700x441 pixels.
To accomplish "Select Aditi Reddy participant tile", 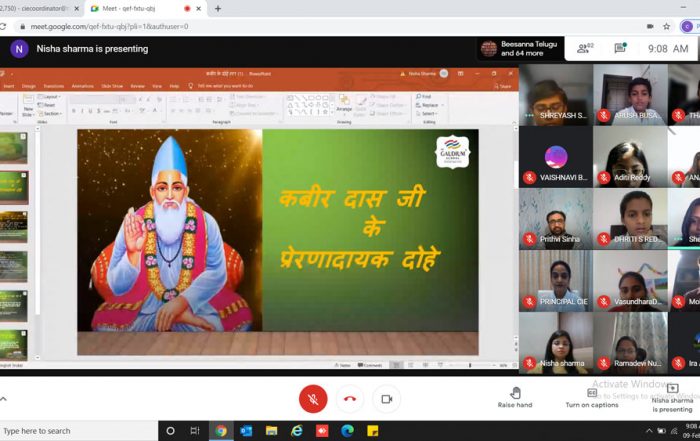I will (630, 157).
